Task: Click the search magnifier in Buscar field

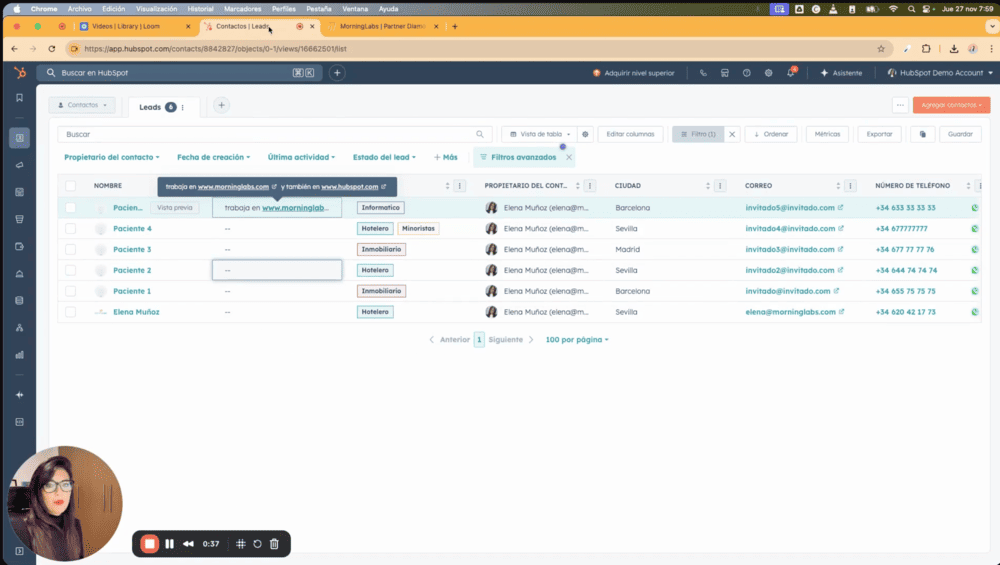Action: tap(480, 134)
